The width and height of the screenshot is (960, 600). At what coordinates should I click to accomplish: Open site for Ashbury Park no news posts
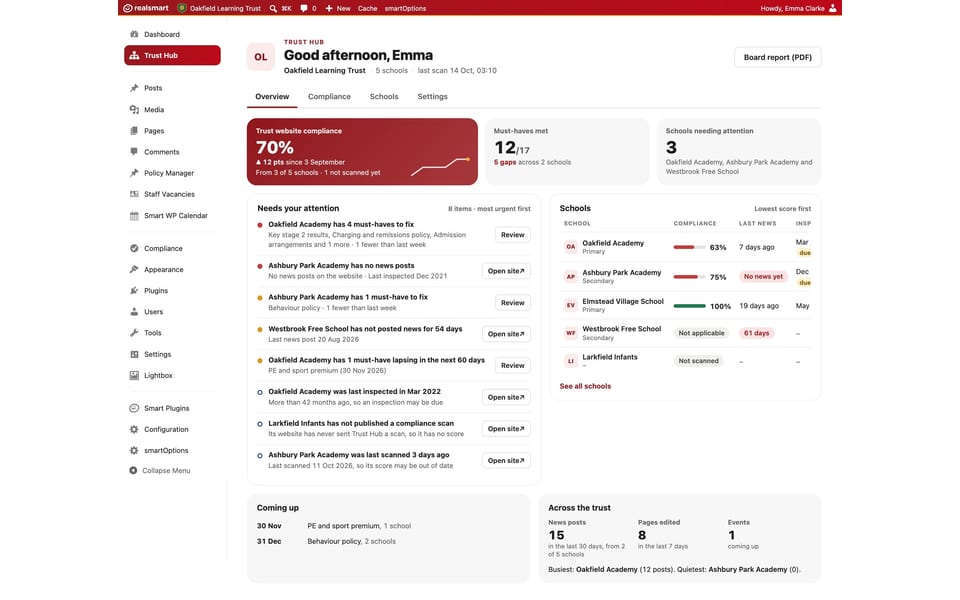coord(506,271)
